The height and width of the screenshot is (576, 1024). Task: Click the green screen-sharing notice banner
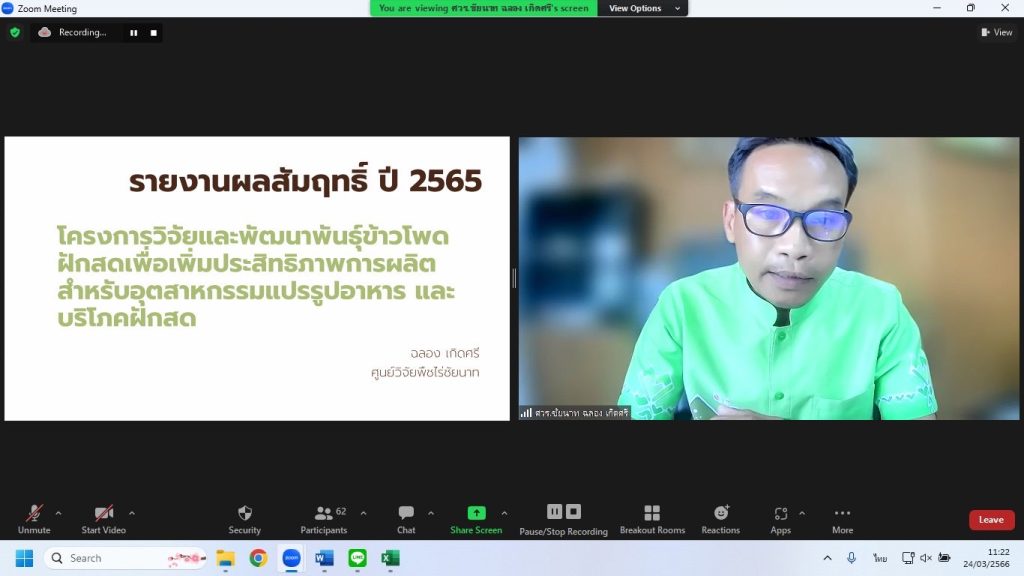coord(483,8)
